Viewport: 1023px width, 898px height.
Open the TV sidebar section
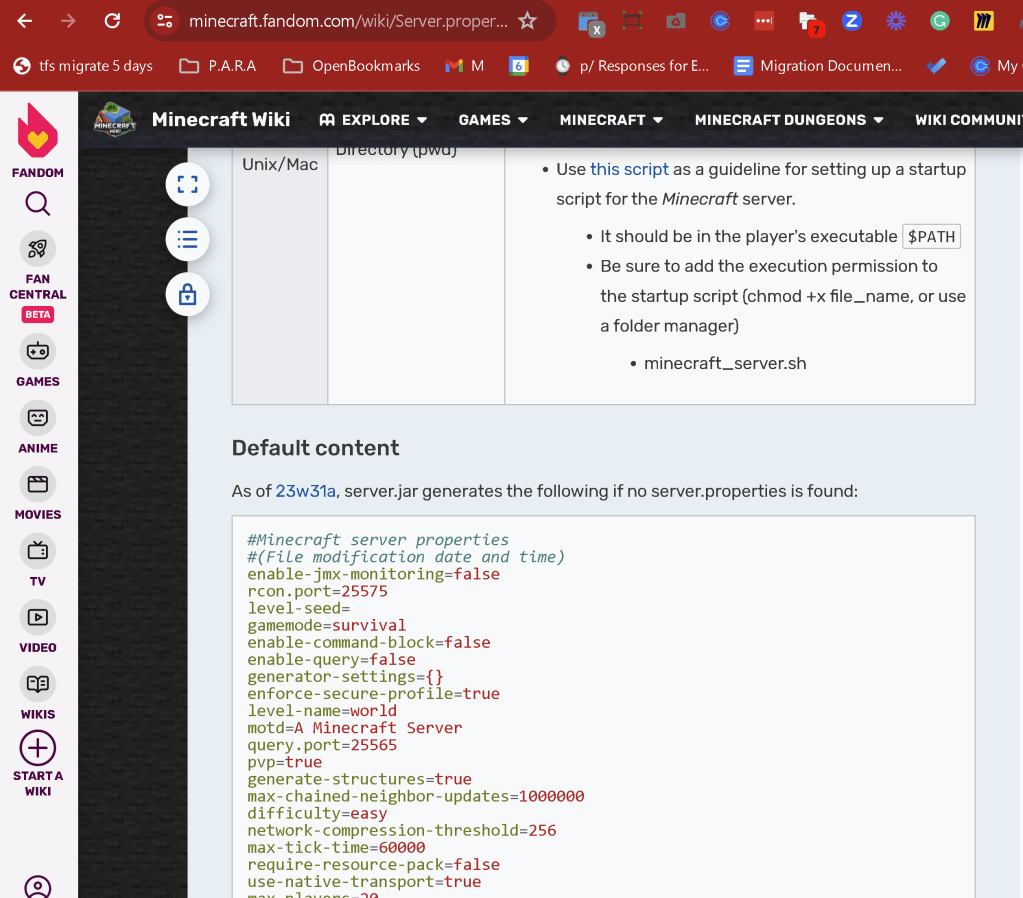click(x=38, y=562)
